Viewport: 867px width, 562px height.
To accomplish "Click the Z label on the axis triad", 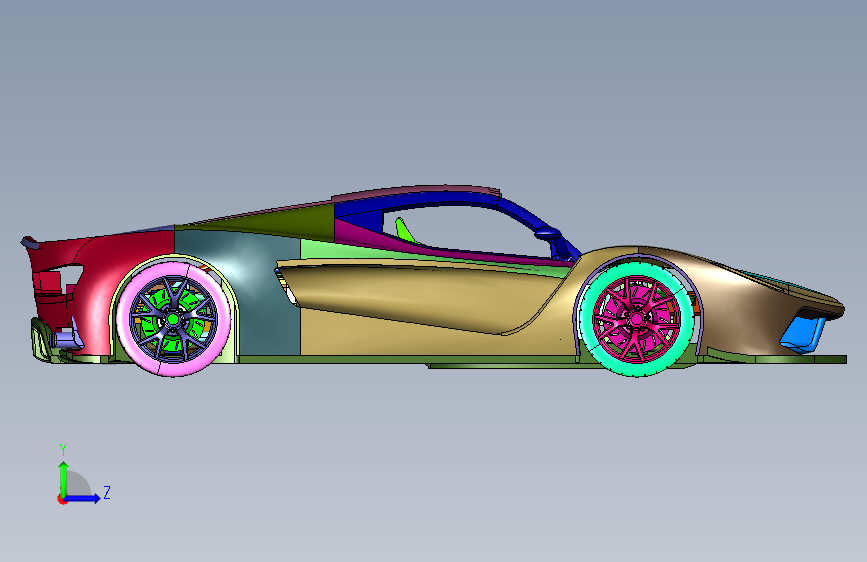I will tap(107, 492).
